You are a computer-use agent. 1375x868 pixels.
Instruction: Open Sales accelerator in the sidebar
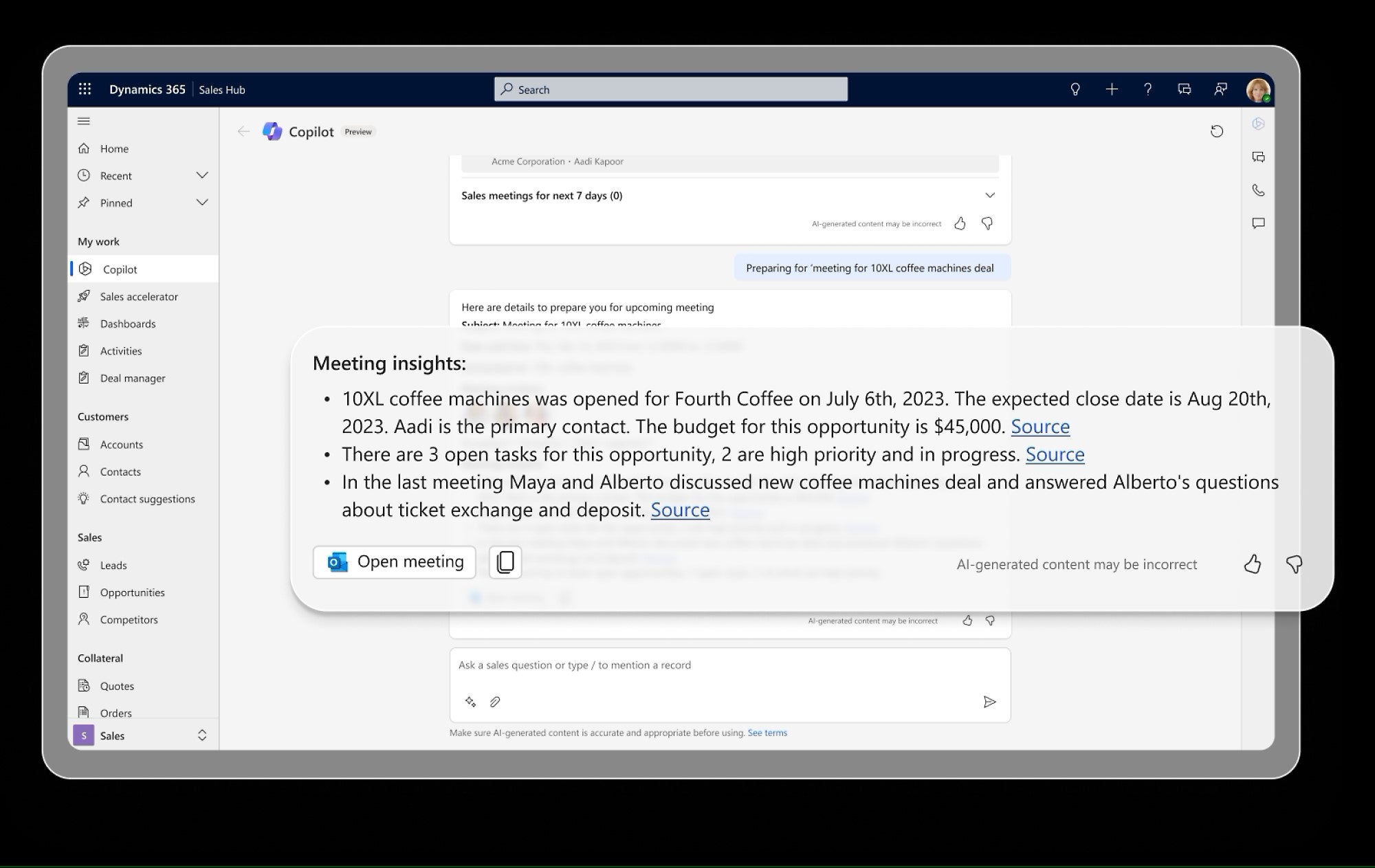[139, 296]
